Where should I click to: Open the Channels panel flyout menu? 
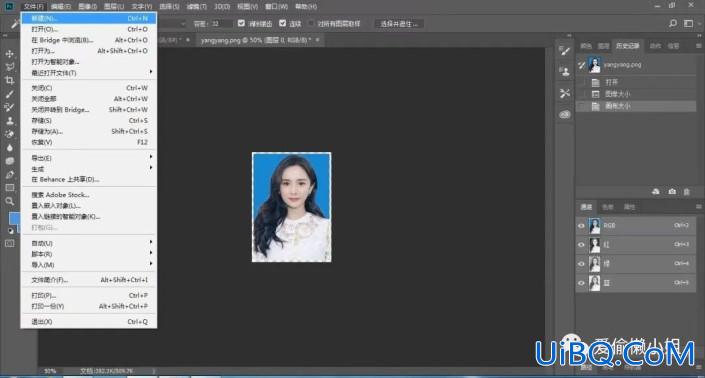point(698,207)
